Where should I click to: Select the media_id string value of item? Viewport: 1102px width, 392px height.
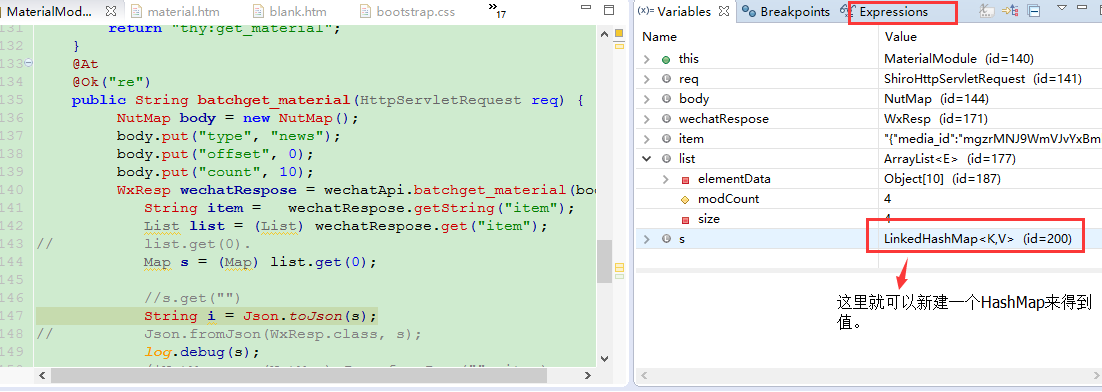992,139
